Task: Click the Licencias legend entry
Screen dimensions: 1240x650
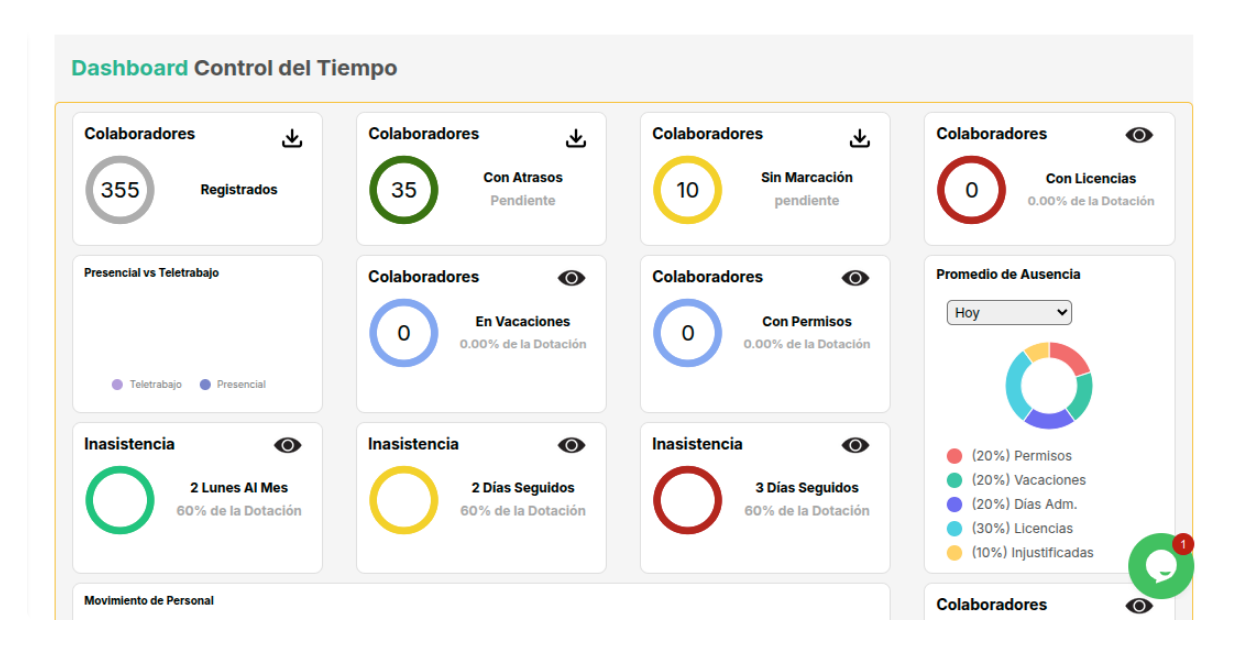Action: (1021, 528)
